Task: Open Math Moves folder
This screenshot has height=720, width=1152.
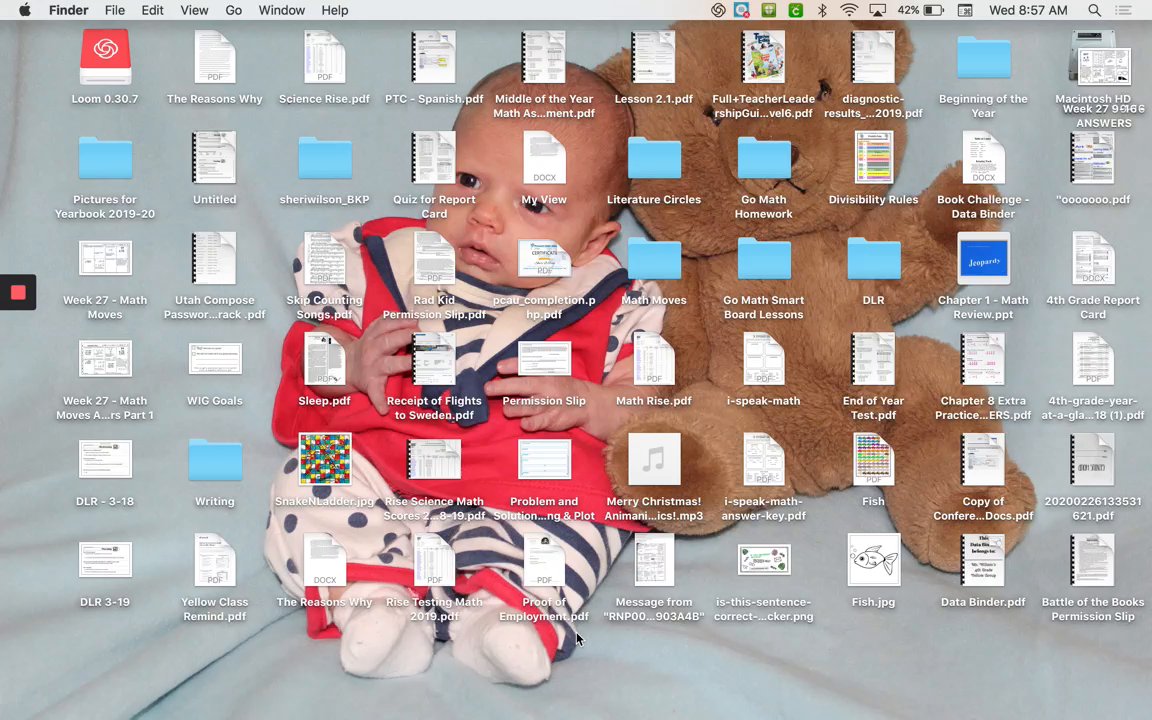Action: pos(653,259)
